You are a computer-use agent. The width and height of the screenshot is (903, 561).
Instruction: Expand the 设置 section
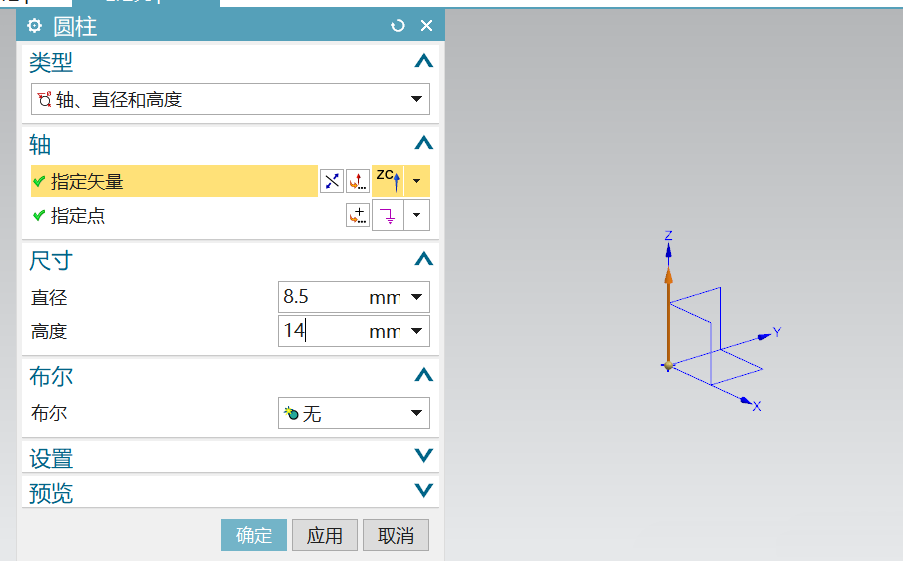[423, 456]
